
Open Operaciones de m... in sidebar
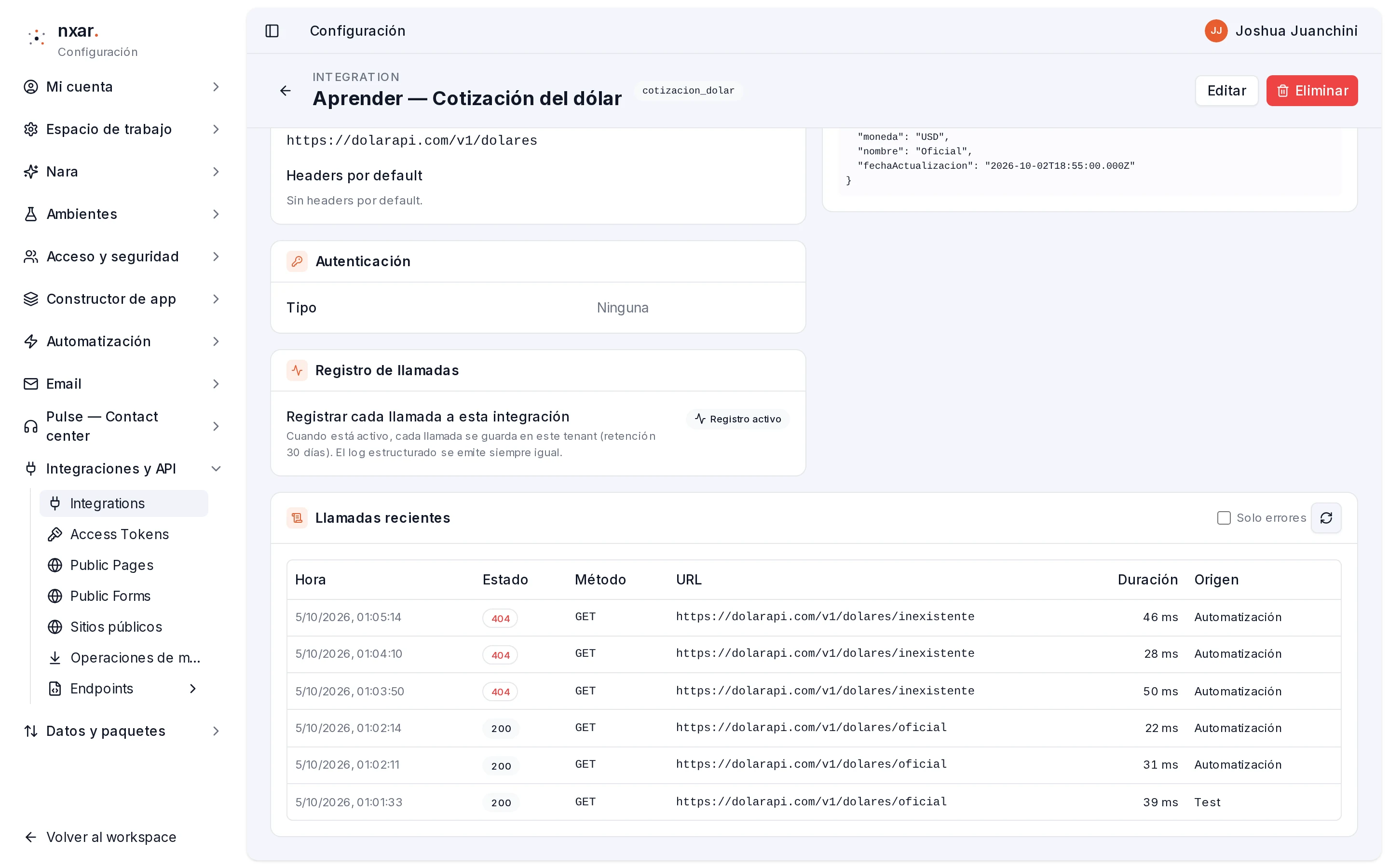pyautogui.click(x=123, y=658)
